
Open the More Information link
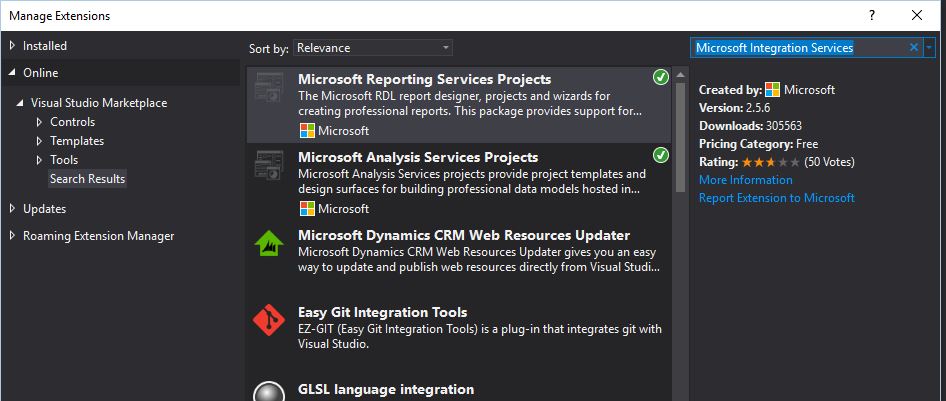(746, 180)
